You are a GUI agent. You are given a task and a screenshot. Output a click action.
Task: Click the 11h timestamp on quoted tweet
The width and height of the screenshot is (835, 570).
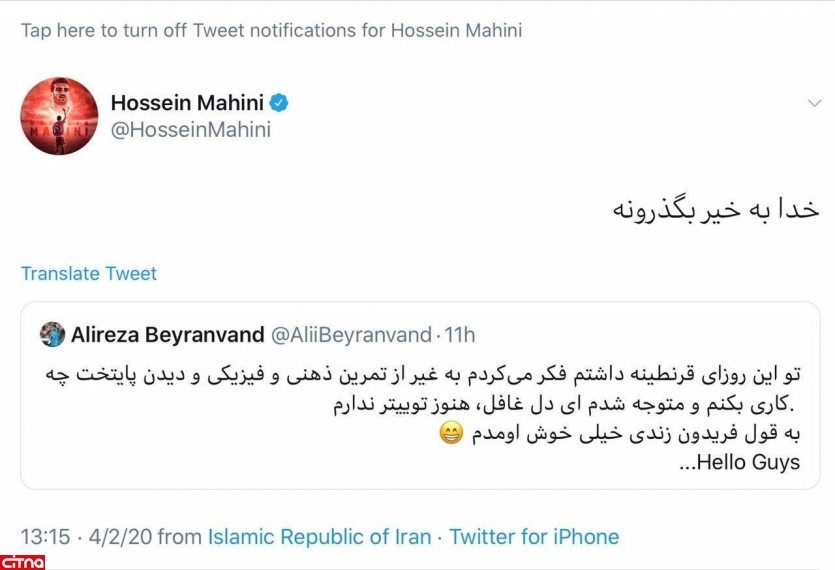[458, 334]
